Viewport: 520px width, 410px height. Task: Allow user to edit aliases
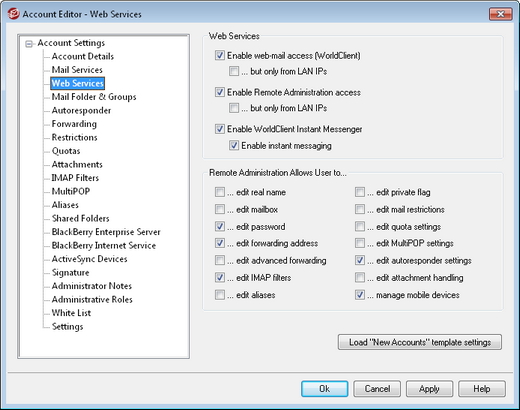[220, 295]
